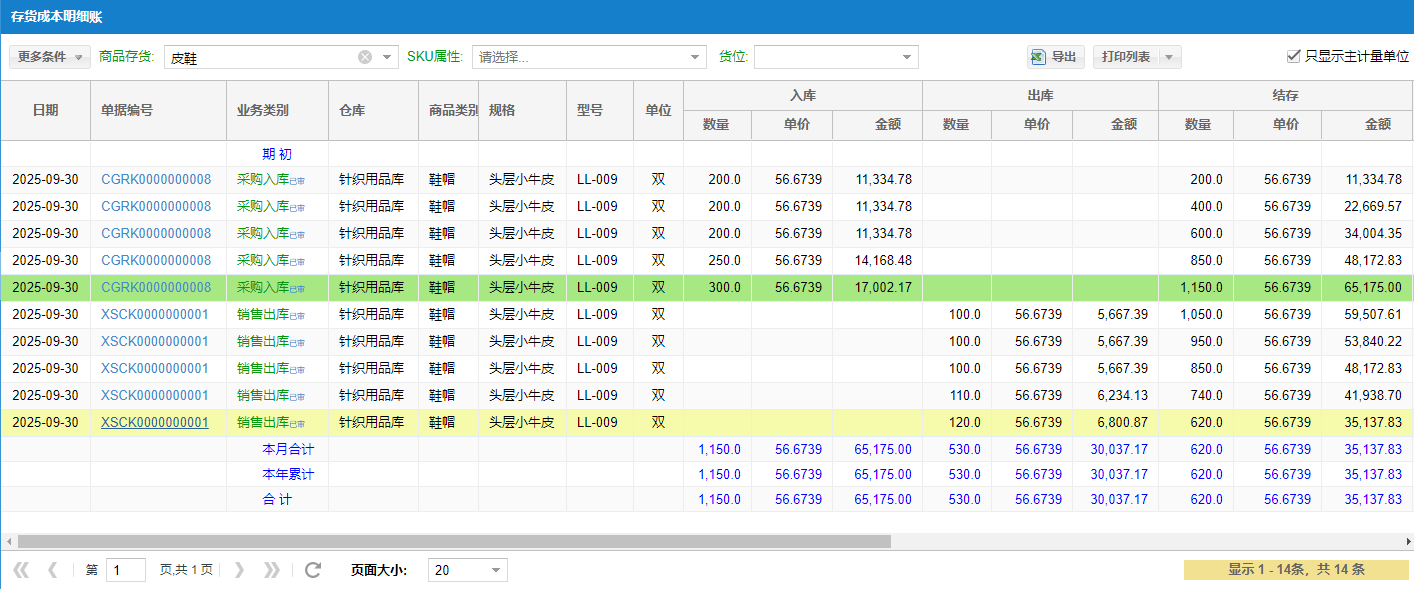Go to the first page
This screenshot has height=589, width=1414.
click(x=21, y=570)
